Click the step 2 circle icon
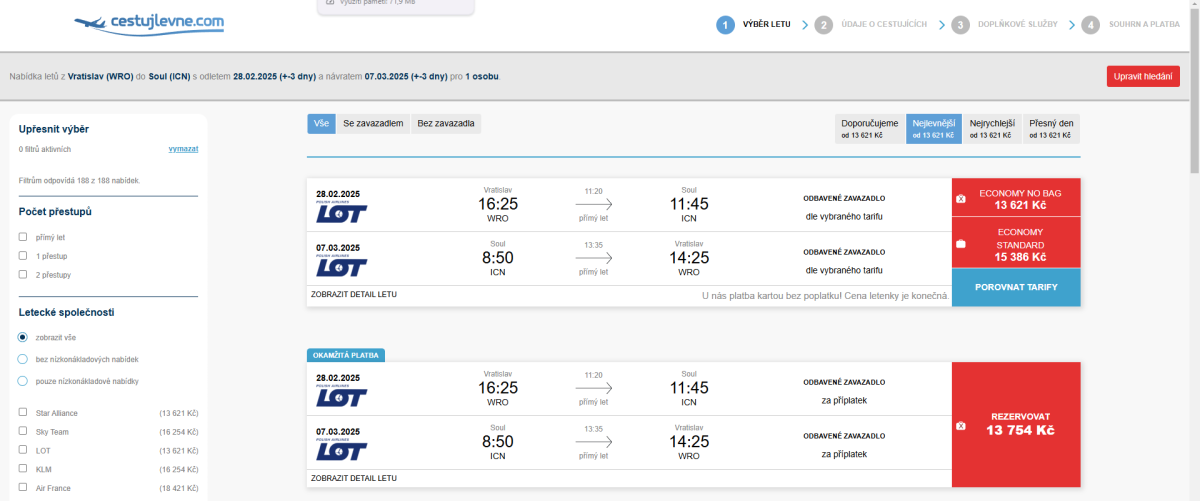The image size is (1200, 501). click(x=824, y=25)
